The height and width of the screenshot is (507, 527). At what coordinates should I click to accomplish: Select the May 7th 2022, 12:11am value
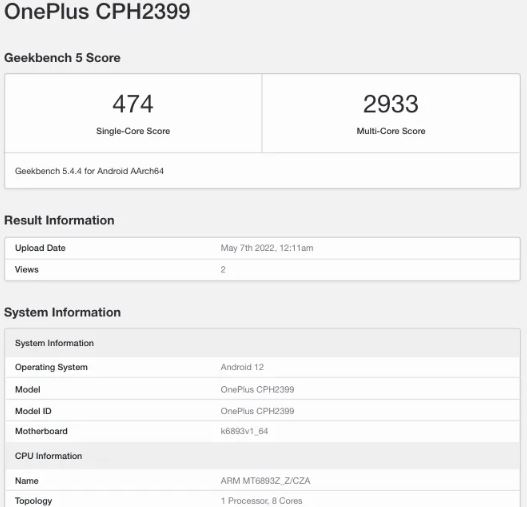pos(267,248)
